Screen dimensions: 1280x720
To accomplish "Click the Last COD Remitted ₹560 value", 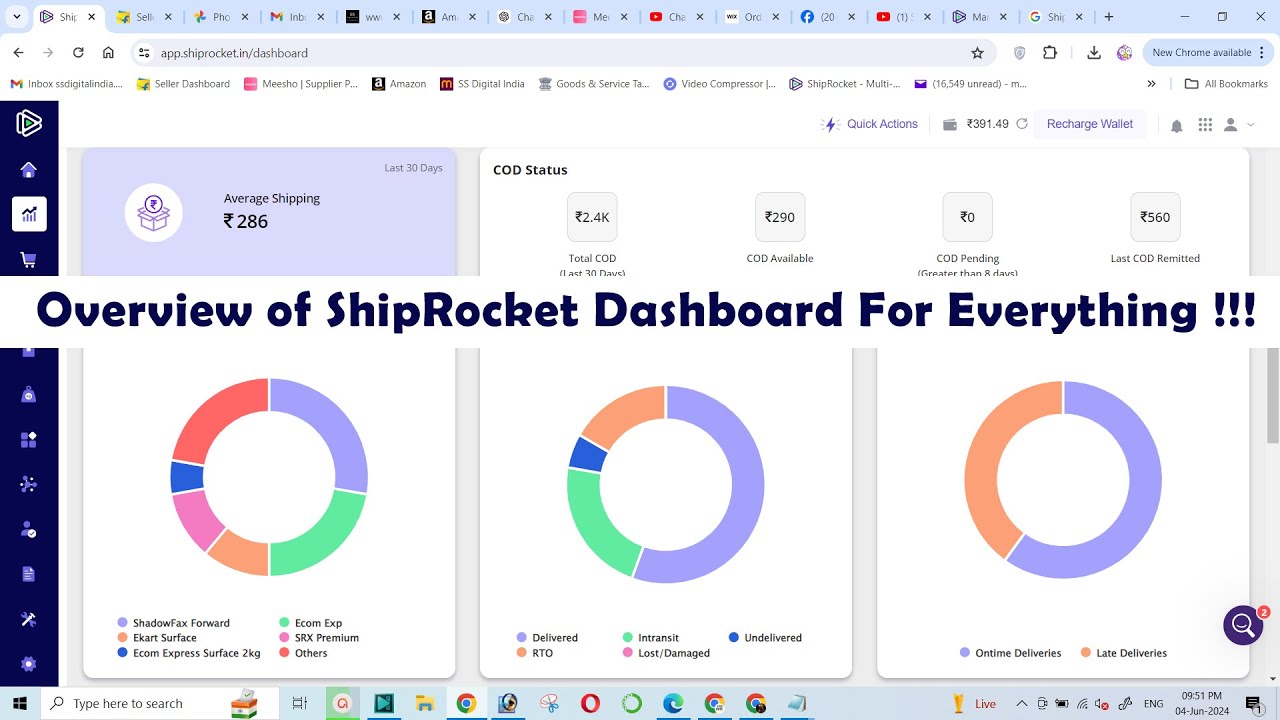I will (x=1155, y=217).
